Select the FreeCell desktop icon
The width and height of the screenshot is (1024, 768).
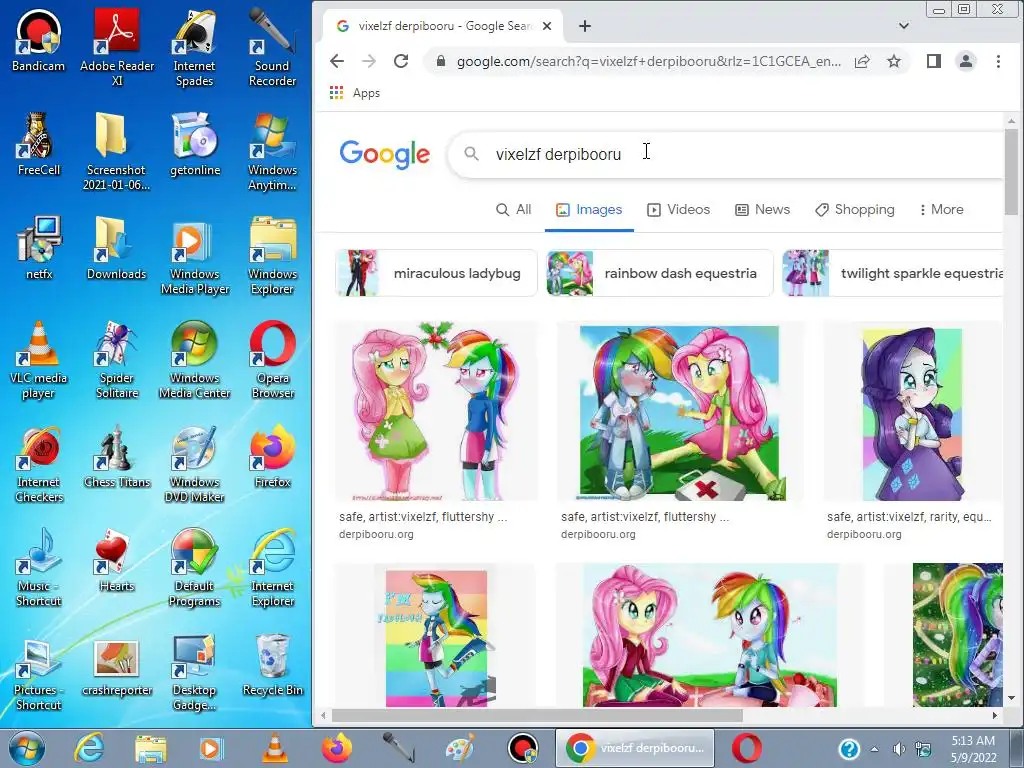[39, 144]
